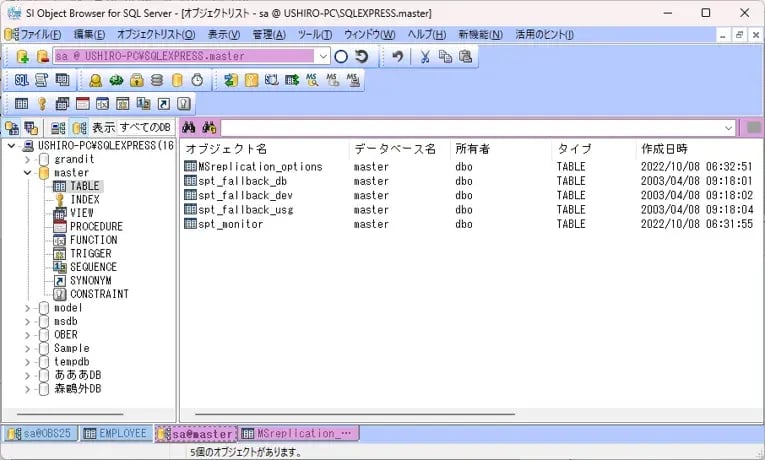
Task: Click the undo arrow icon
Action: 397,57
